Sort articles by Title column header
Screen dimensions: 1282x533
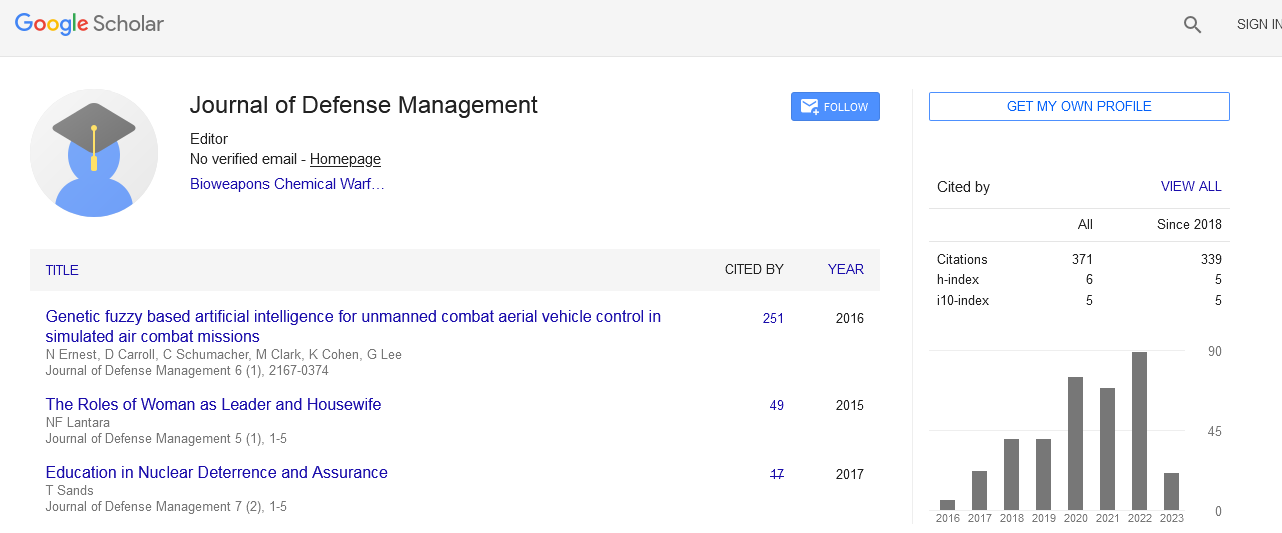coord(62,270)
